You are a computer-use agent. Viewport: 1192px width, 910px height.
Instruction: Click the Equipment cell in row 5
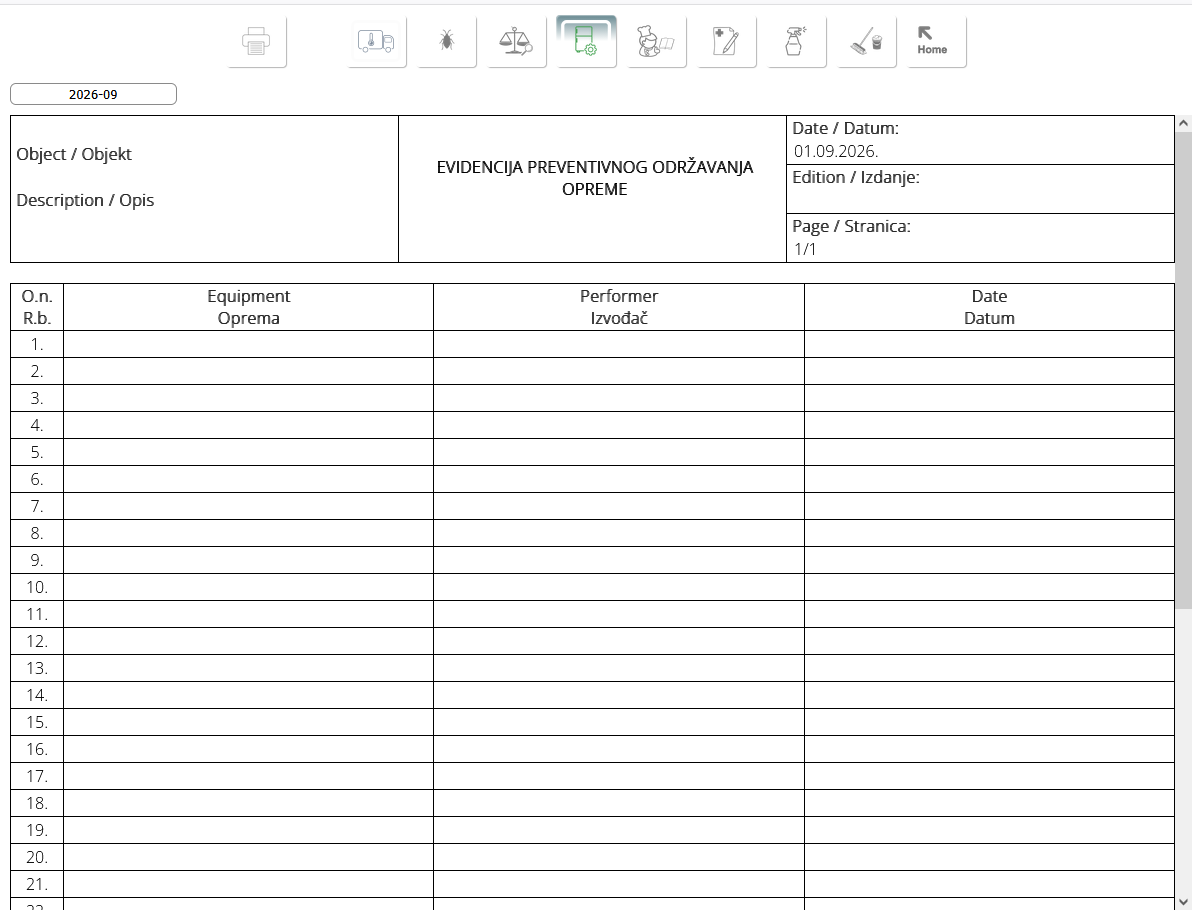click(249, 452)
